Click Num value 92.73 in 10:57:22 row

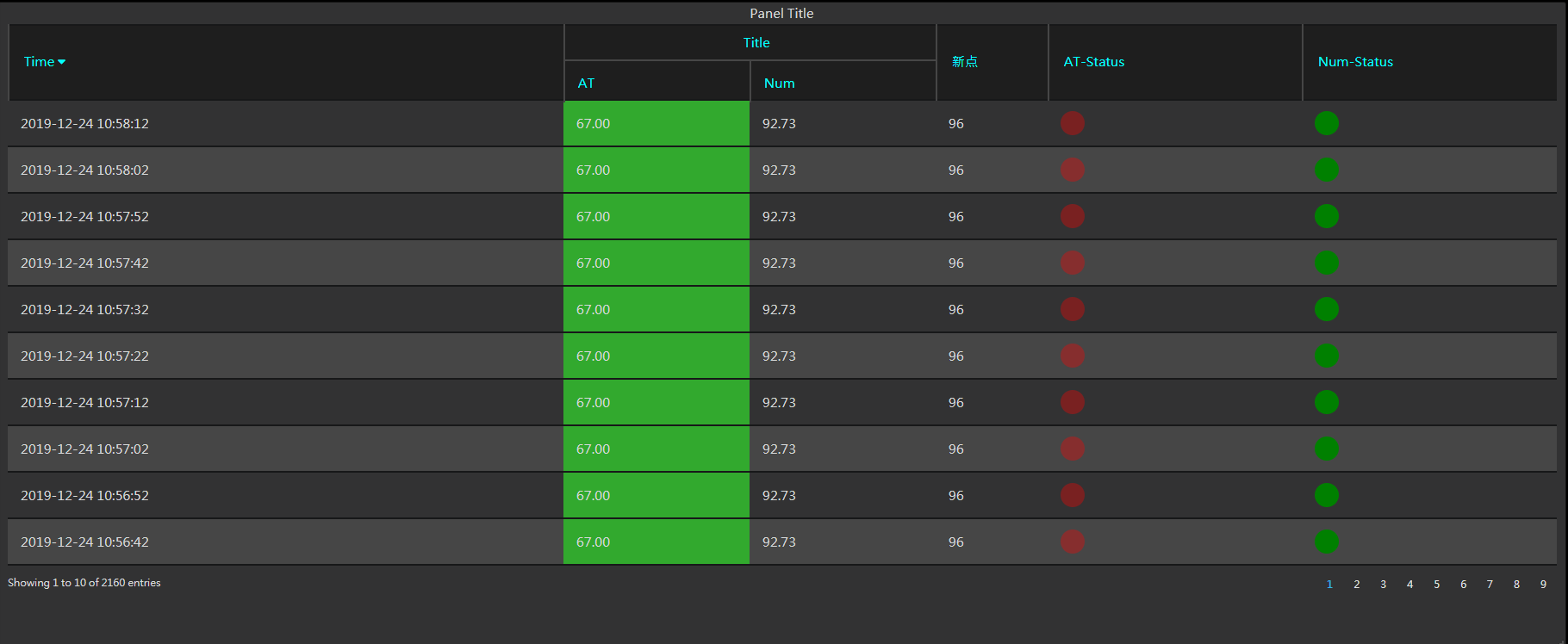(x=779, y=356)
